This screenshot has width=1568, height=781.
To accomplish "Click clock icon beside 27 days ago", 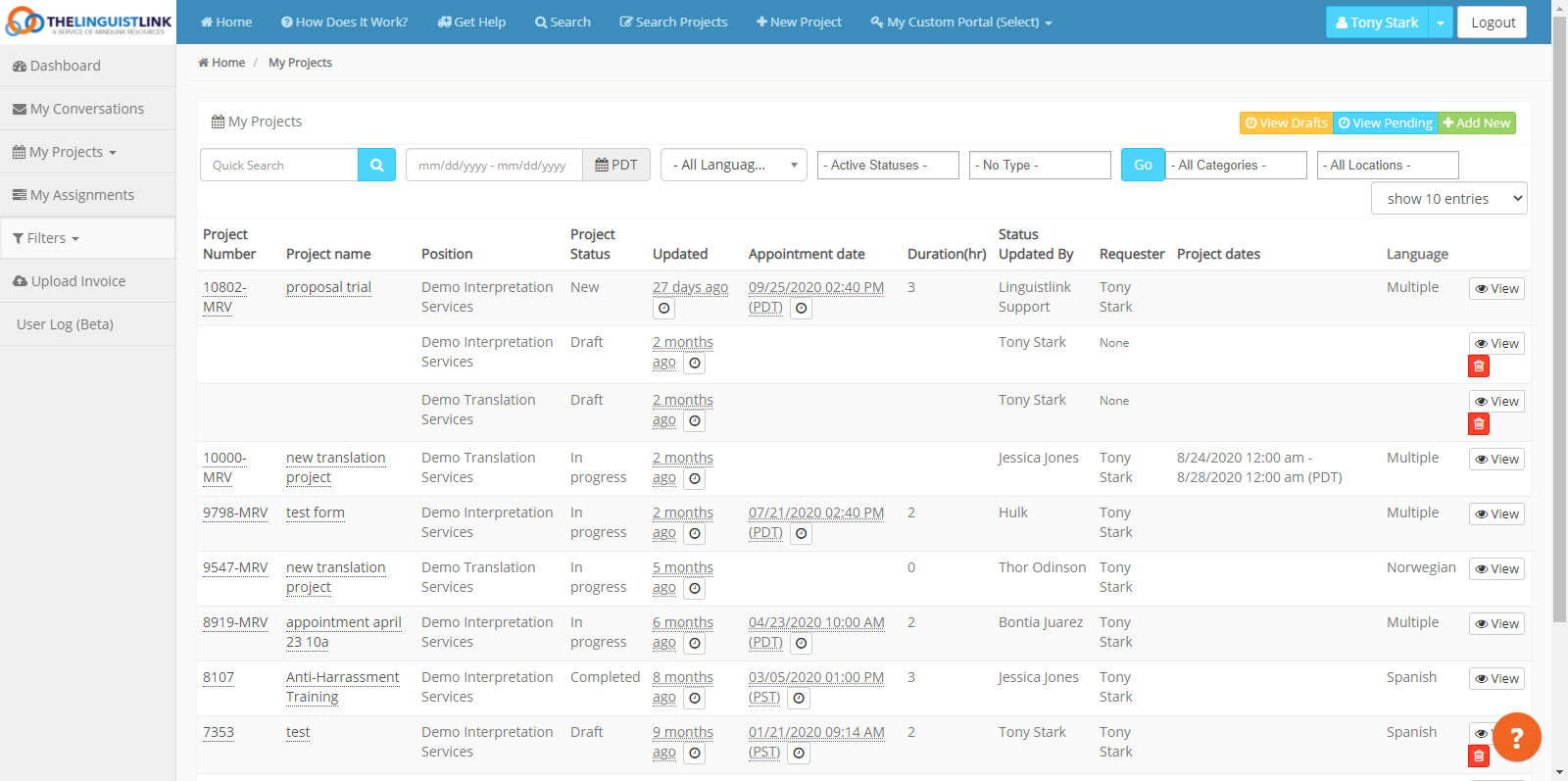I will pyautogui.click(x=663, y=309).
